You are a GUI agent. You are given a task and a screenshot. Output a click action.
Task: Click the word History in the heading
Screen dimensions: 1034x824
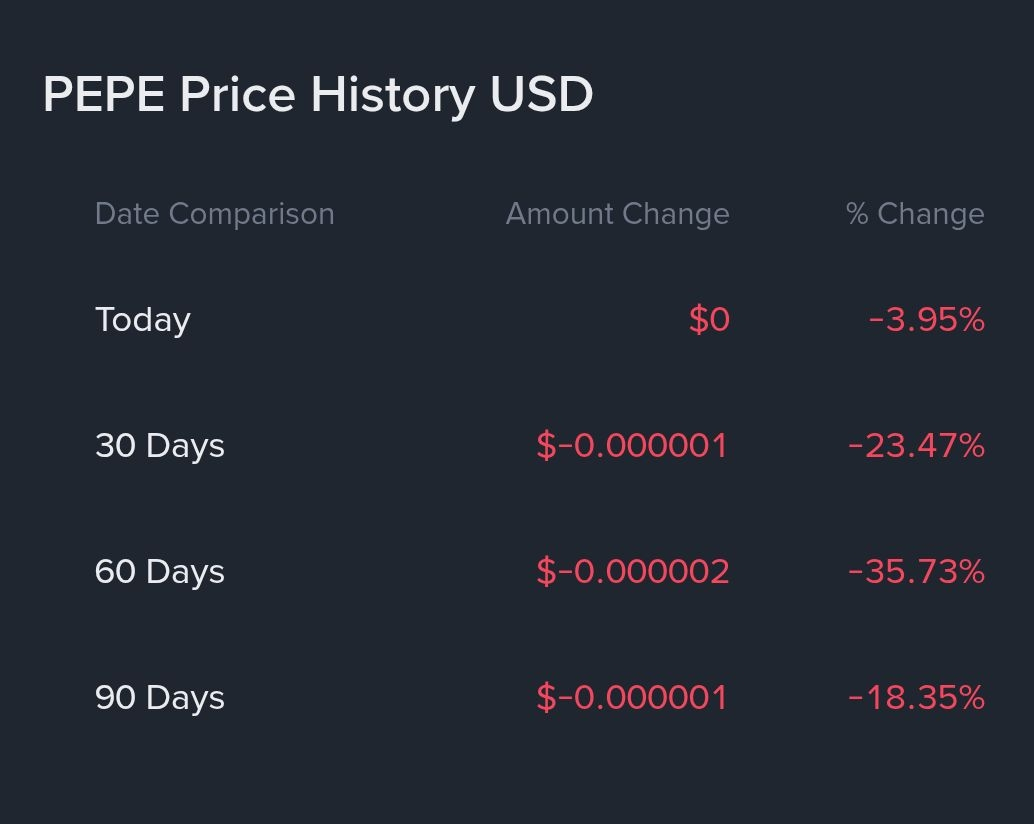(392, 95)
